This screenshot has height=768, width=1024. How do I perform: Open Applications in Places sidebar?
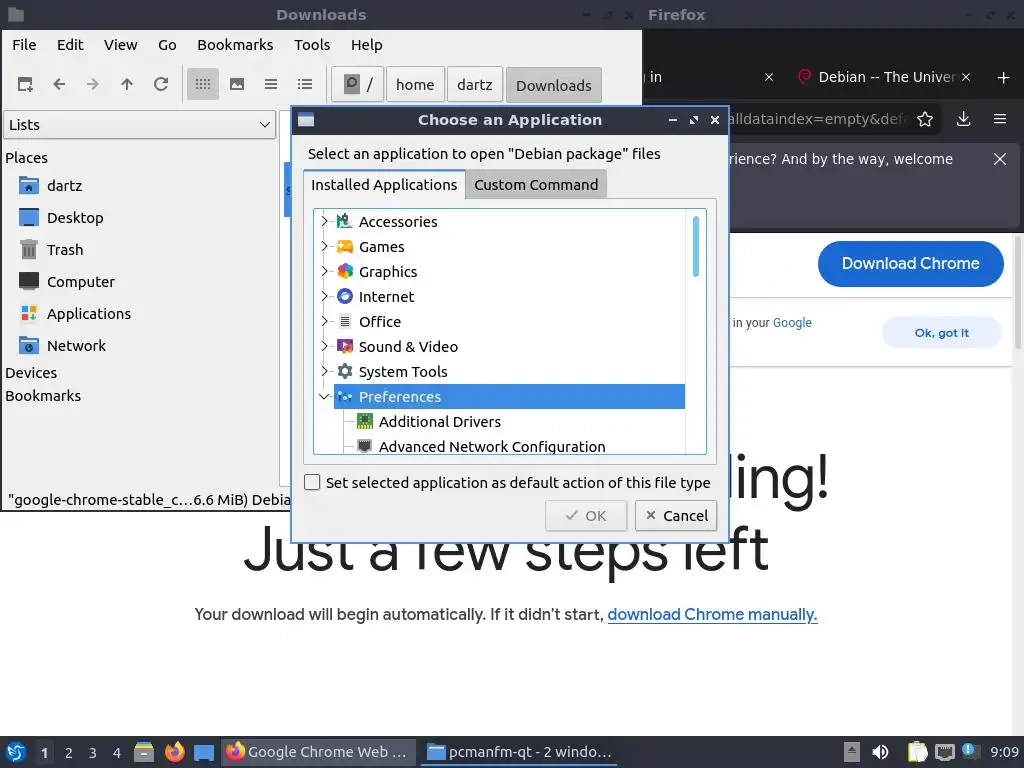pos(89,314)
